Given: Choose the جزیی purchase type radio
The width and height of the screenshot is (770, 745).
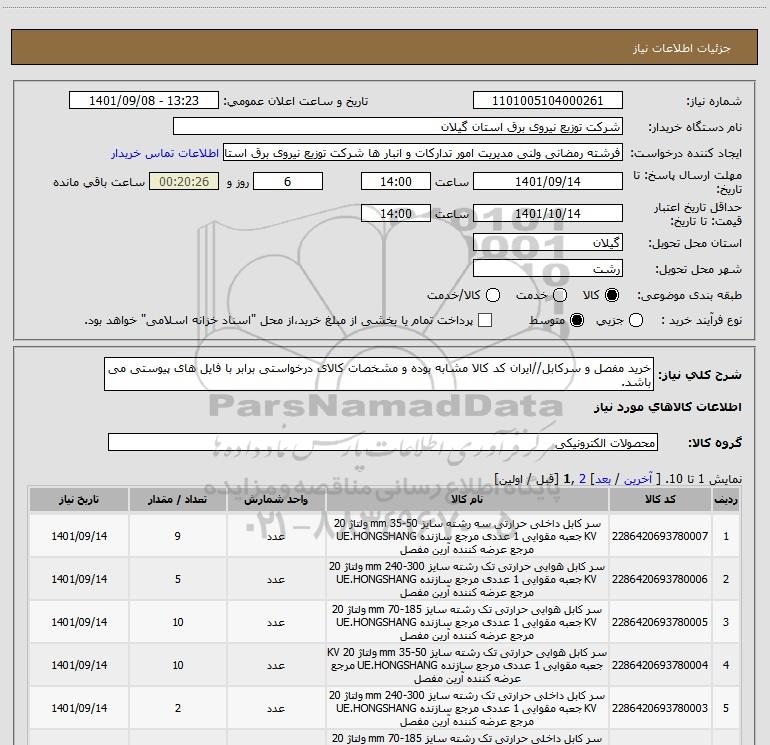Looking at the screenshot, I should [636, 320].
